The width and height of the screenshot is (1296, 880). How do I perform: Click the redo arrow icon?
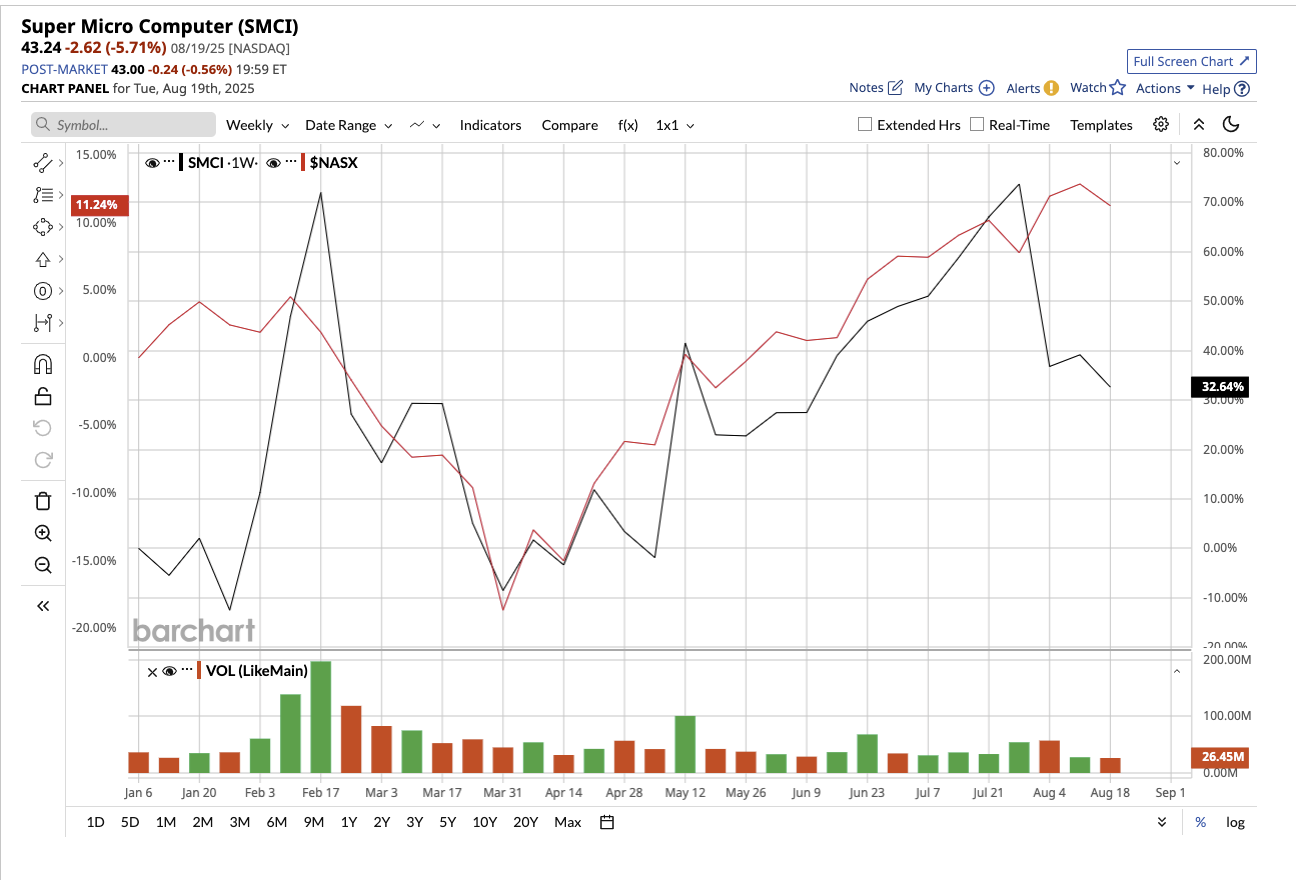[43, 460]
